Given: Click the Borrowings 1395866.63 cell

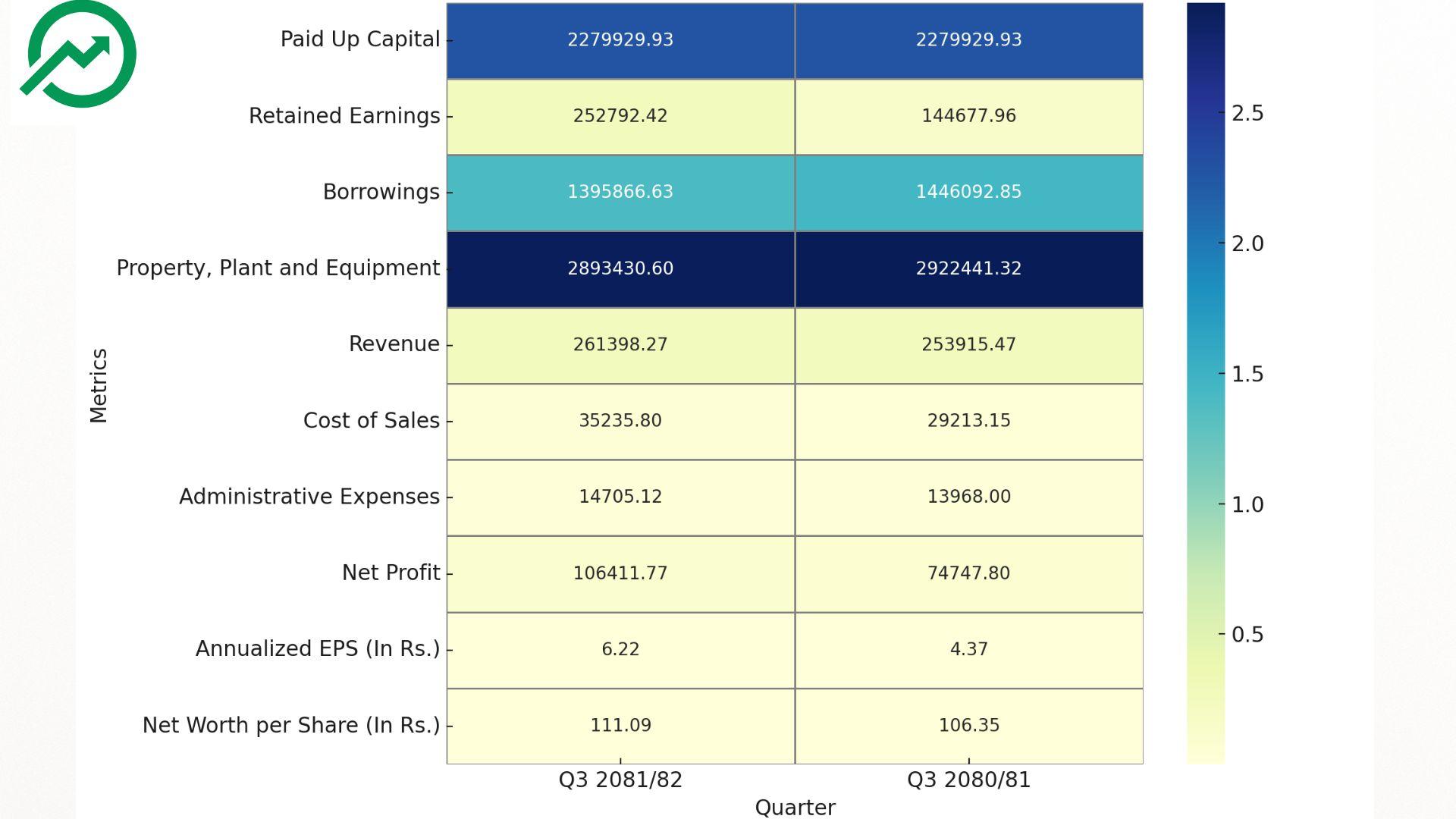Looking at the screenshot, I should [620, 192].
